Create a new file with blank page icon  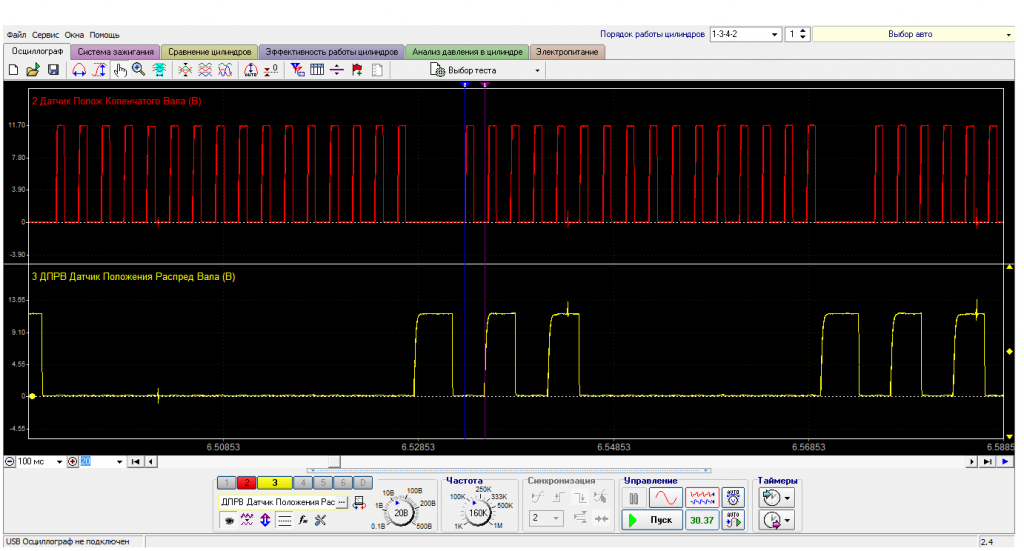coord(14,70)
